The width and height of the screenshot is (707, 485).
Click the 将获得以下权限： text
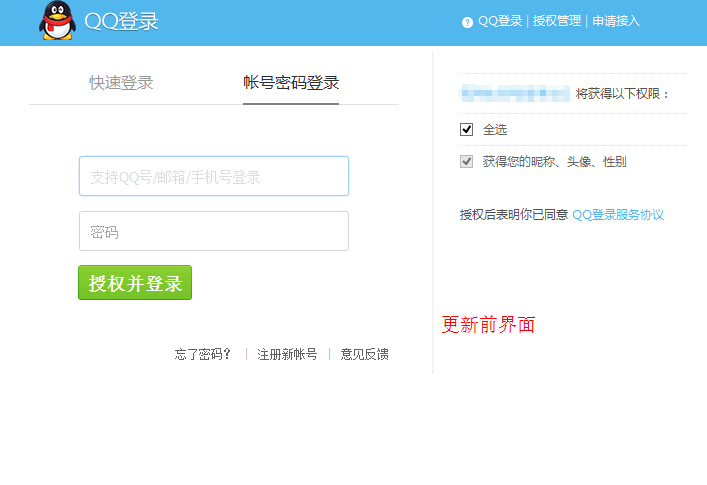(x=622, y=94)
